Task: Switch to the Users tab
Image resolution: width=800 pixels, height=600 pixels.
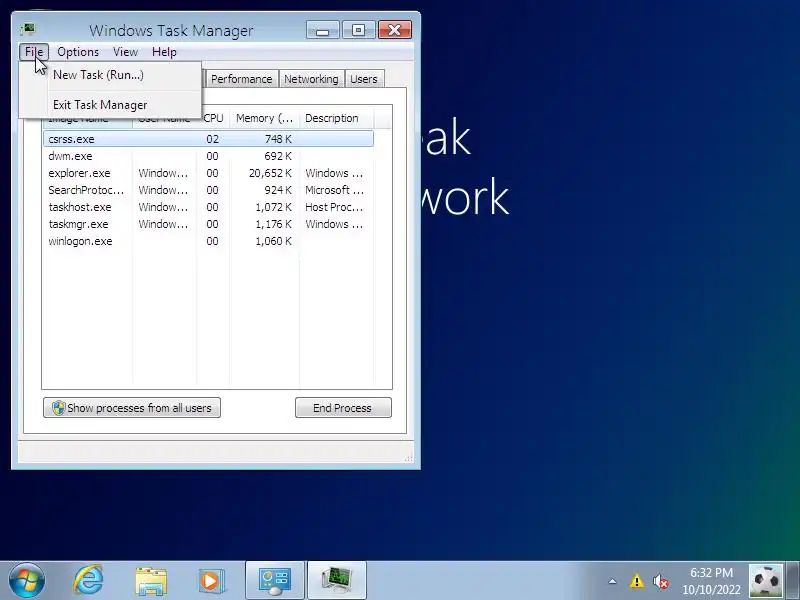Action: pos(364,79)
